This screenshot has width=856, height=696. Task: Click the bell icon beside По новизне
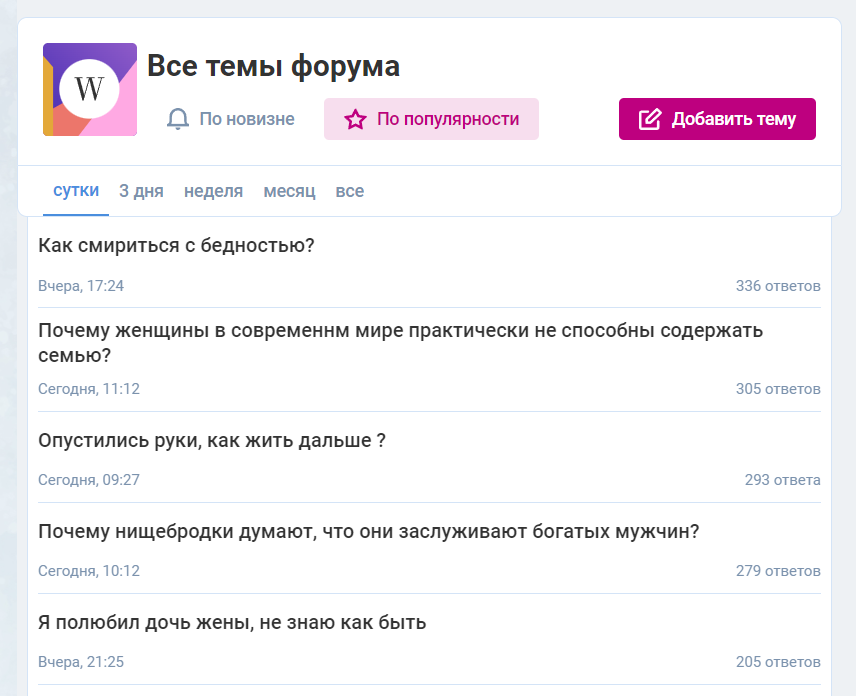(x=178, y=119)
